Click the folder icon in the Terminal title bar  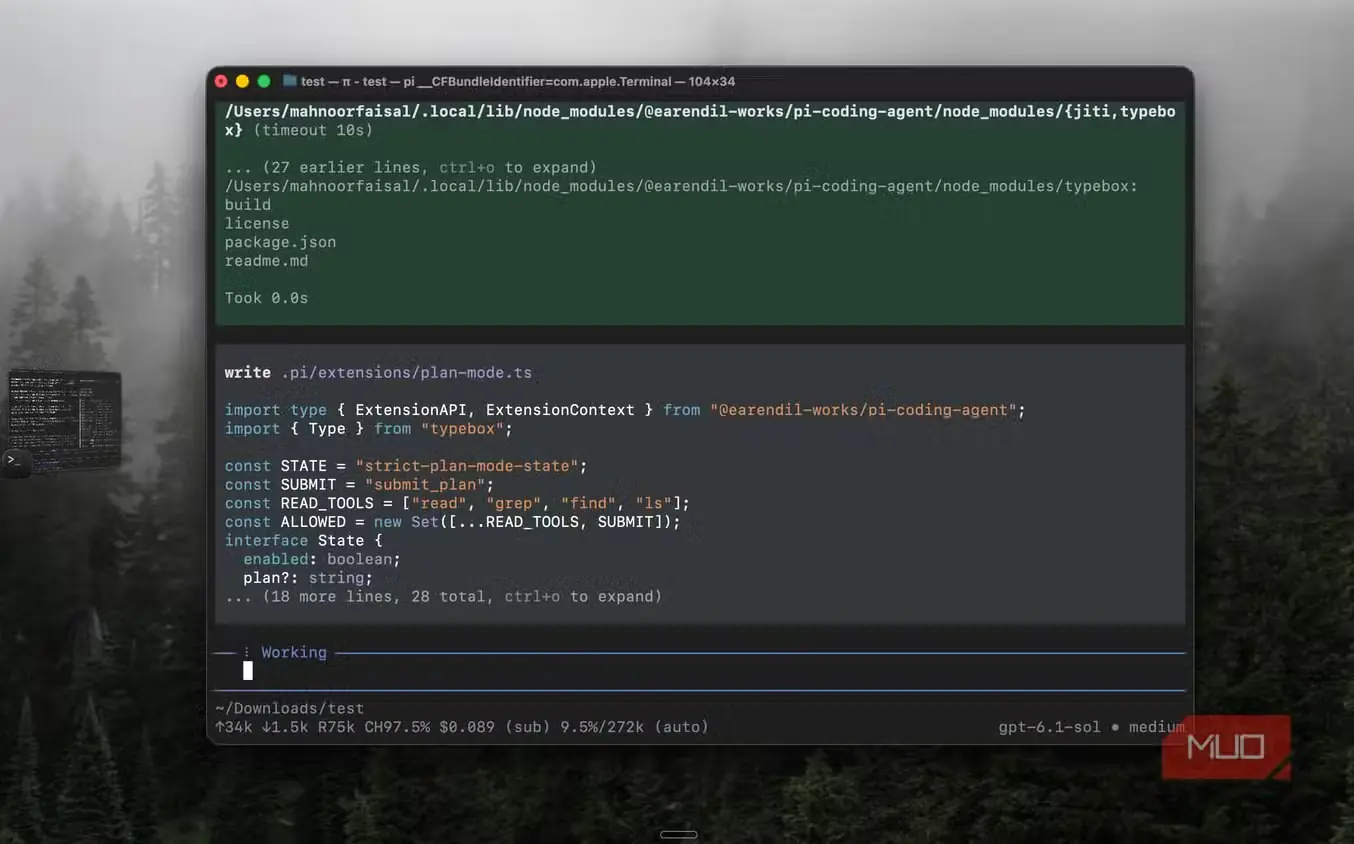(x=290, y=81)
